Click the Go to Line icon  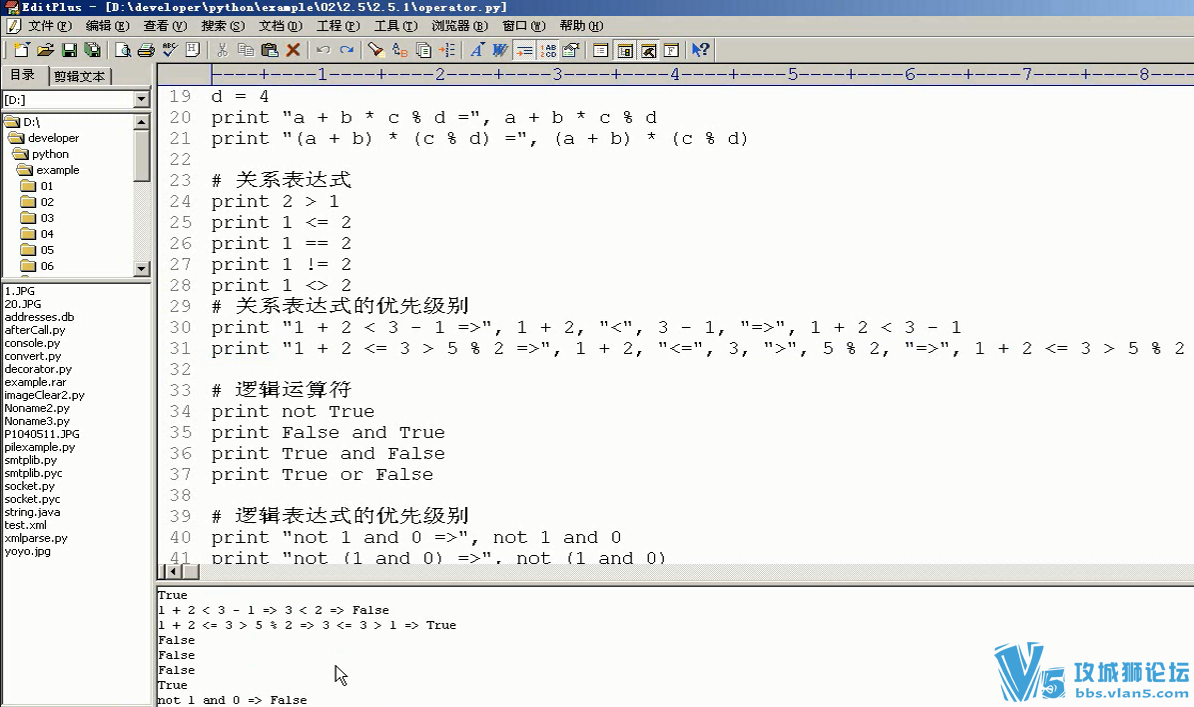447,50
